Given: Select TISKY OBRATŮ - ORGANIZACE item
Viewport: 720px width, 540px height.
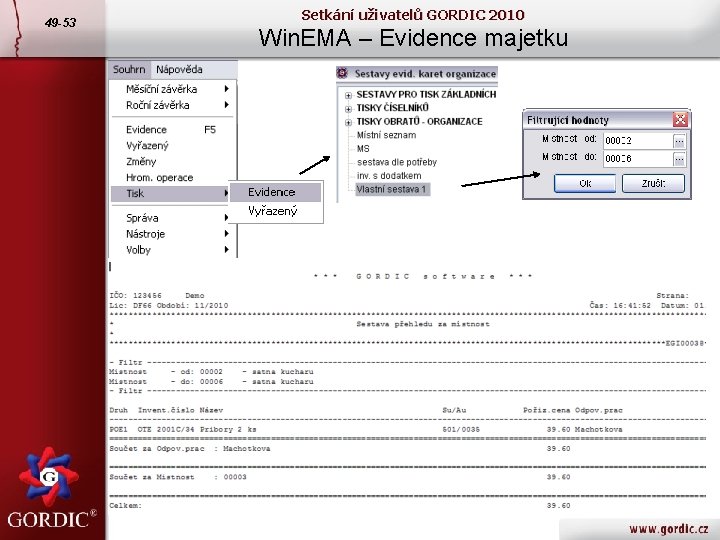Looking at the screenshot, I should 419,121.
